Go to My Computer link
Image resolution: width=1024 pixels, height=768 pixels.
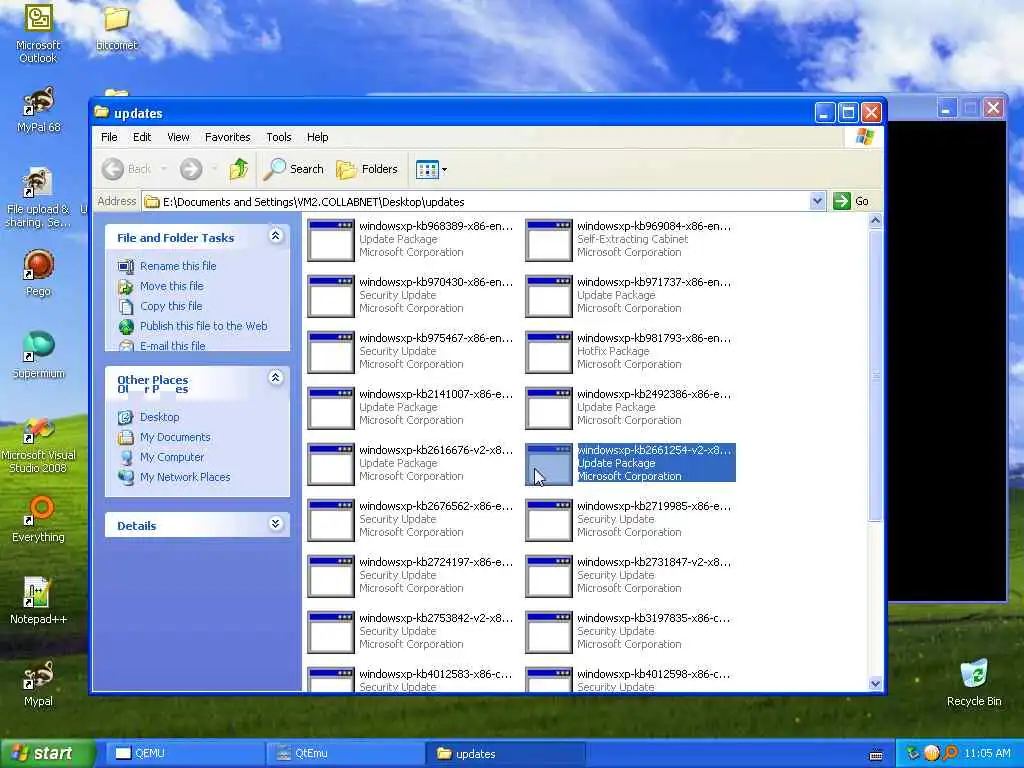[x=172, y=457]
